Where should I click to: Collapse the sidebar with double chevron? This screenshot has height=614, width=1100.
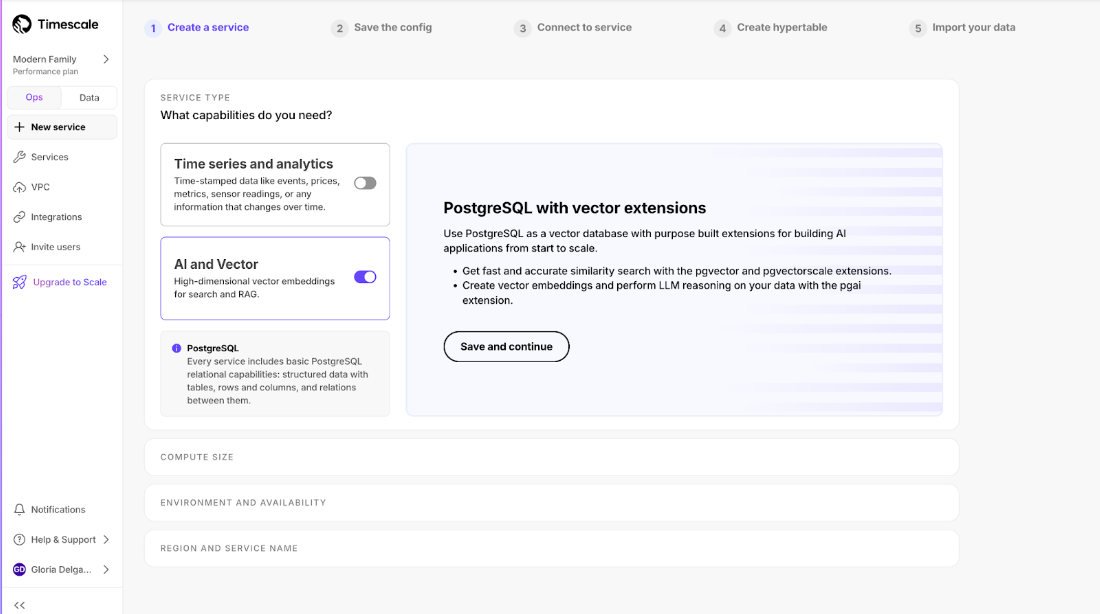tap(19, 605)
